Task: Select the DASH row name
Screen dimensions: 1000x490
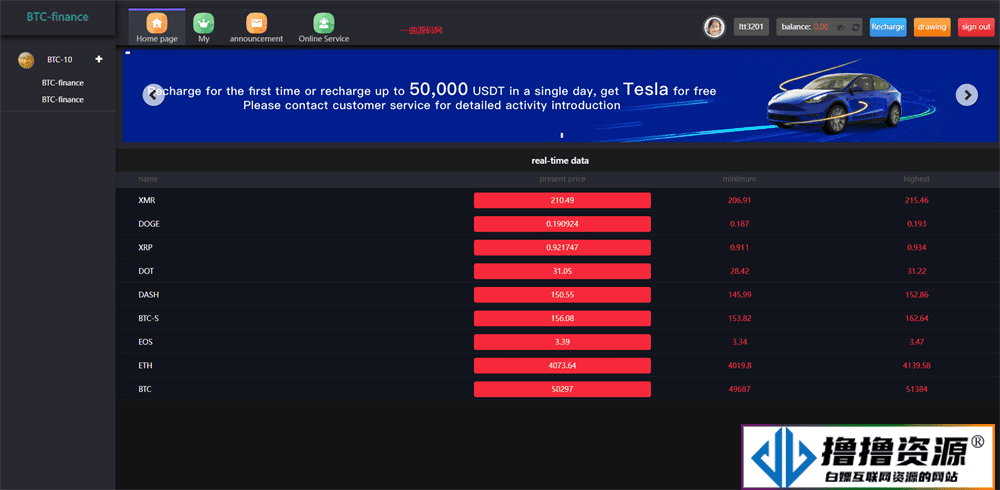Action: [x=149, y=295]
